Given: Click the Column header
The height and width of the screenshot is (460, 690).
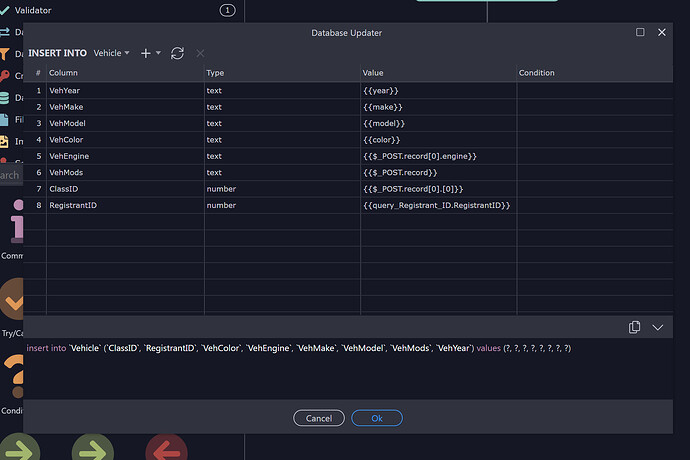Looking at the screenshot, I should pos(125,73).
